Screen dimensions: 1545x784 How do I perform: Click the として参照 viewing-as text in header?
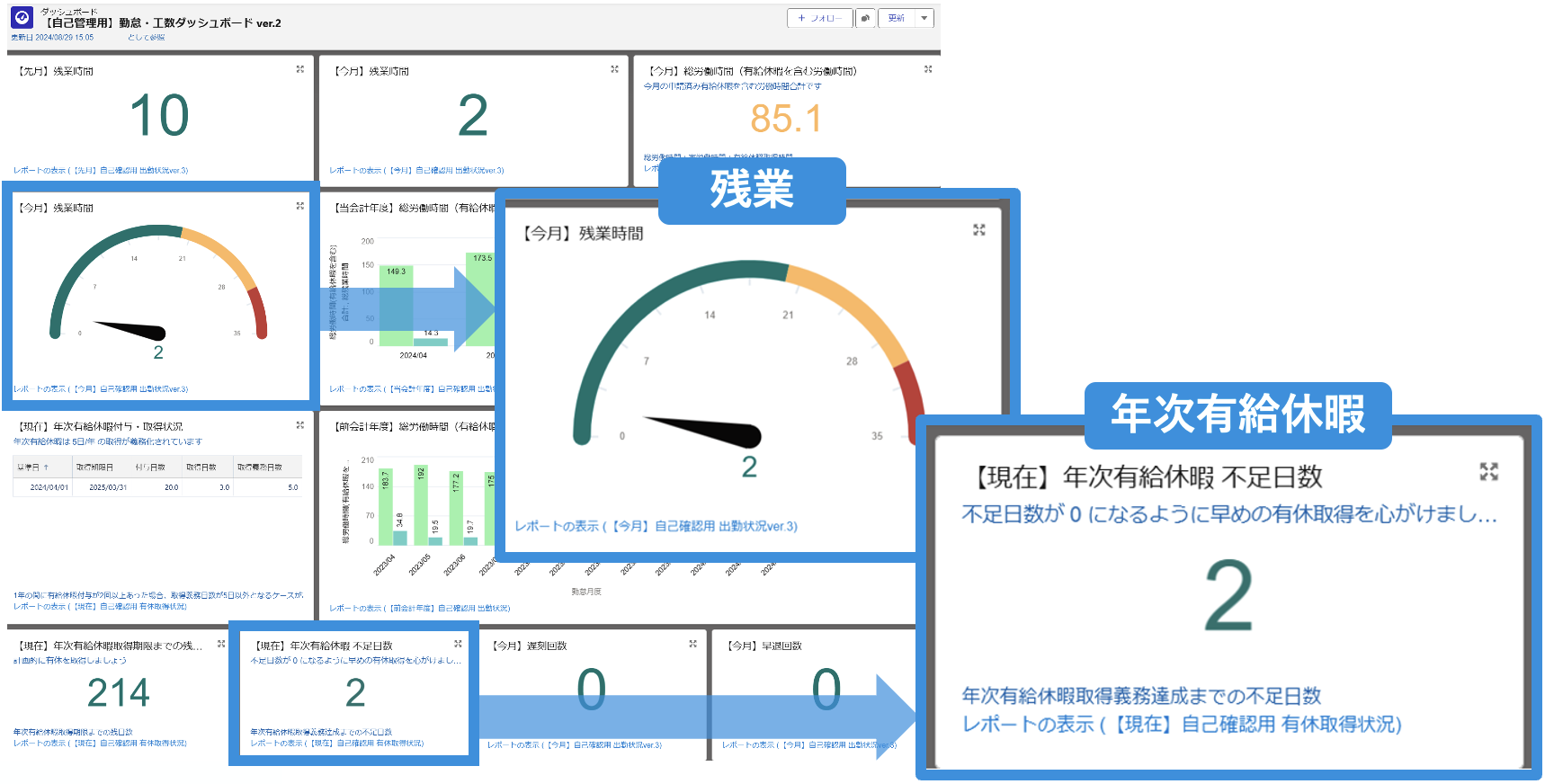(x=146, y=38)
